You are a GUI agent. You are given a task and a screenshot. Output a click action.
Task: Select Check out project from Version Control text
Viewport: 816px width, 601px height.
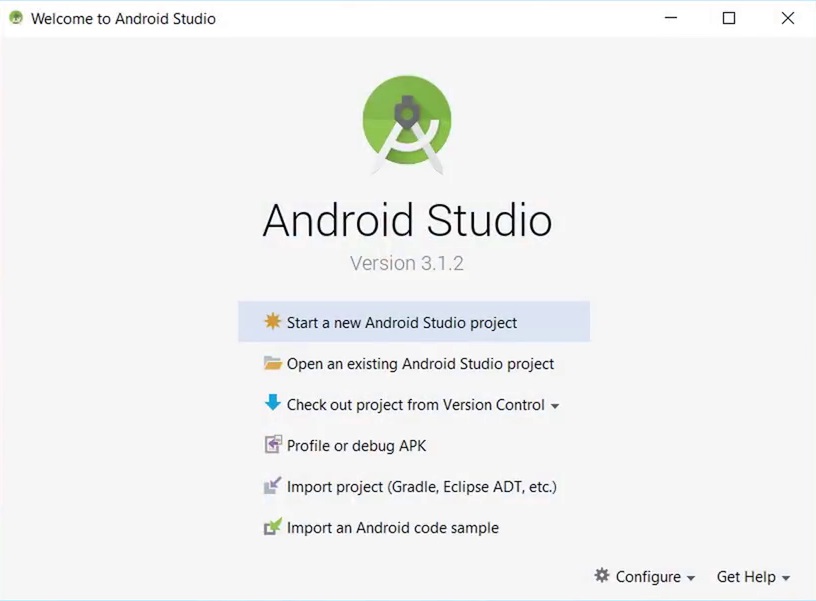point(416,405)
